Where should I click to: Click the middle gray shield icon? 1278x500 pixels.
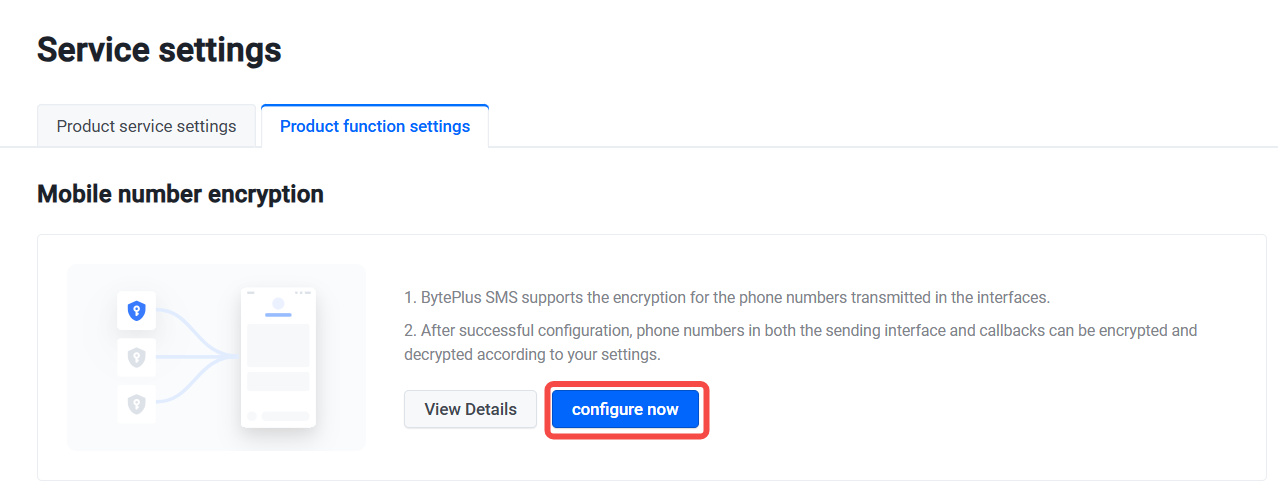point(137,357)
